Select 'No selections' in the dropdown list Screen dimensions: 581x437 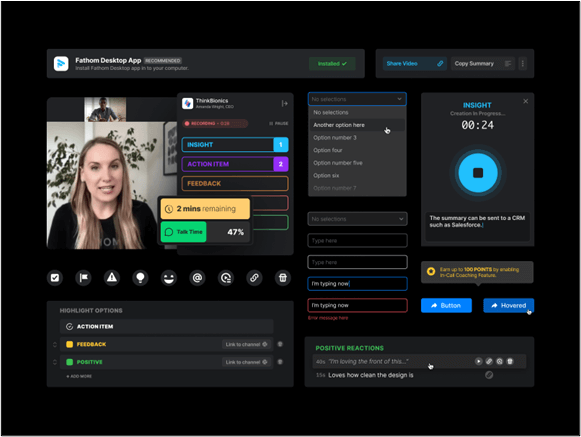point(357,112)
